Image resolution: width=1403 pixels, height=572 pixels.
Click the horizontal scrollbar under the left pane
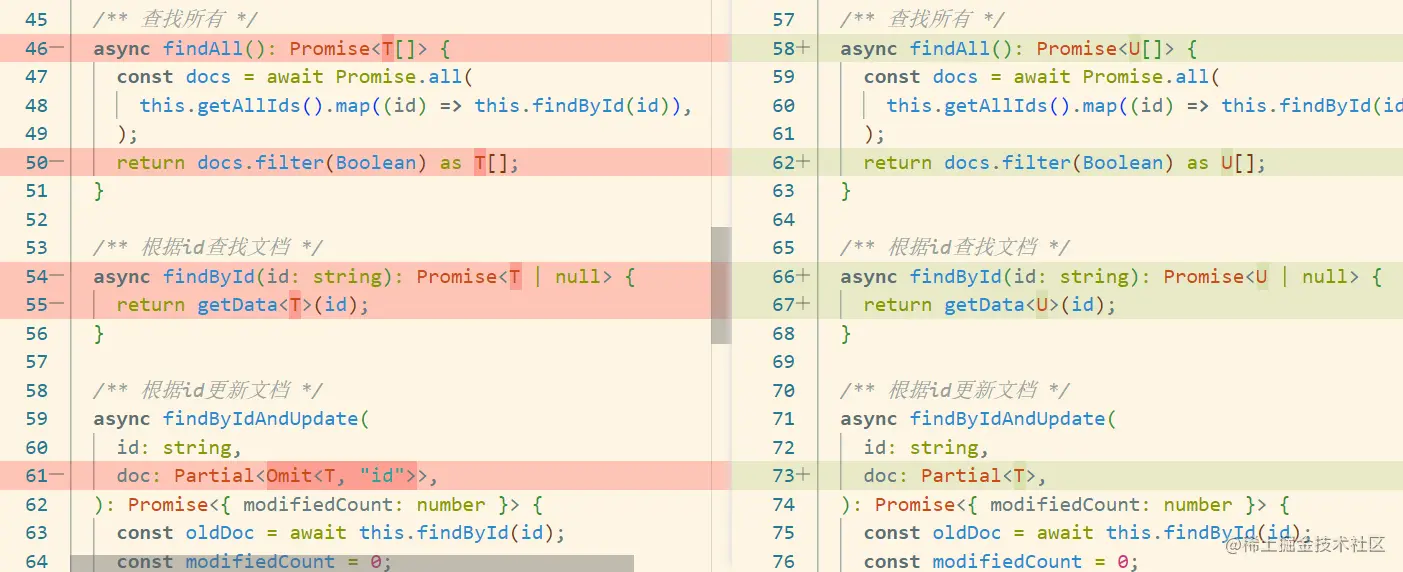352,564
